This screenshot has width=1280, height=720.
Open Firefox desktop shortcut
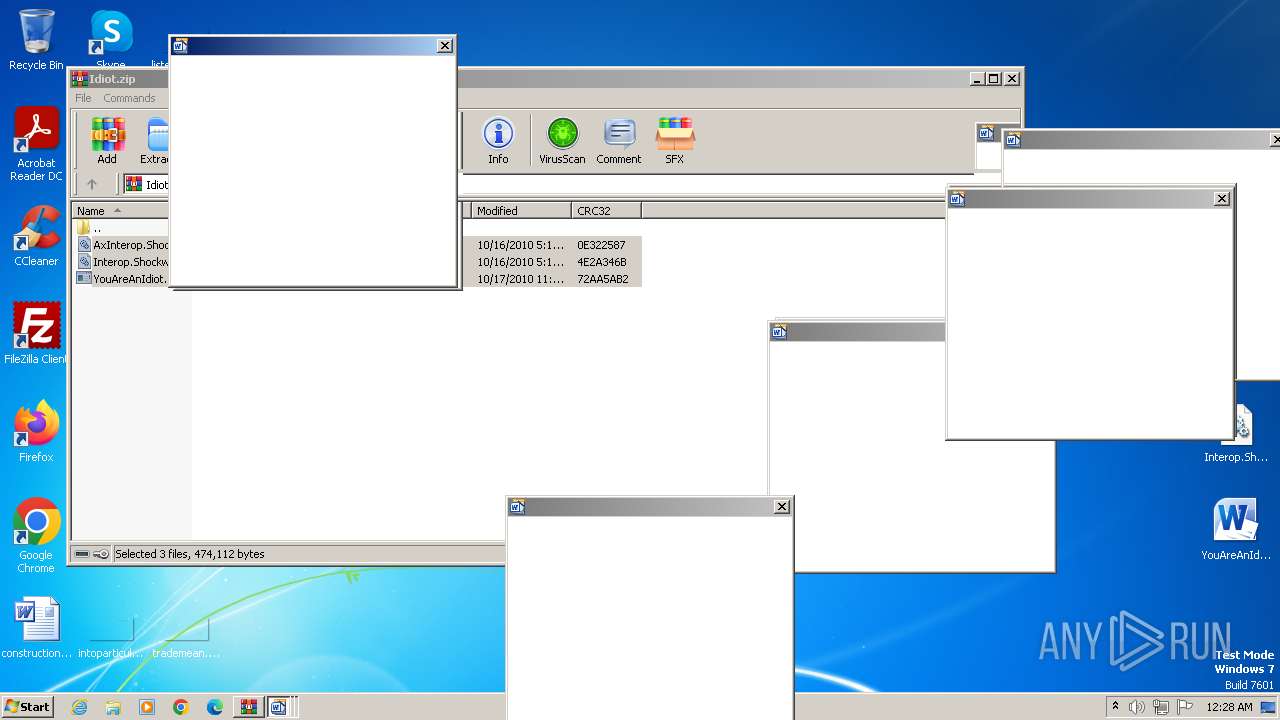point(36,432)
